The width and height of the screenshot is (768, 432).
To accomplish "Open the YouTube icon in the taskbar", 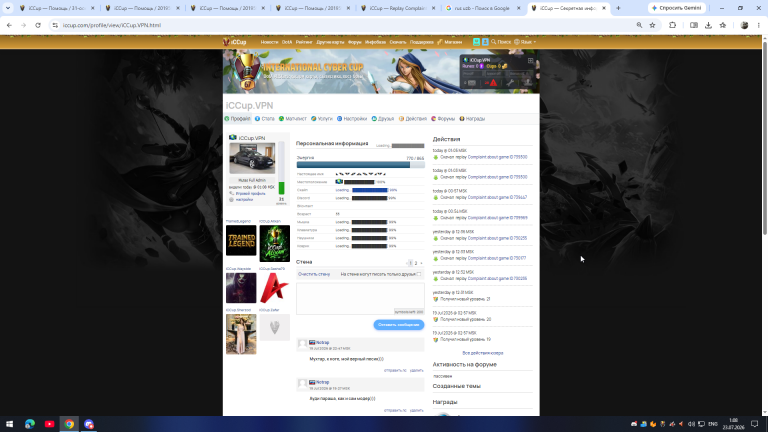I will 49,424.
